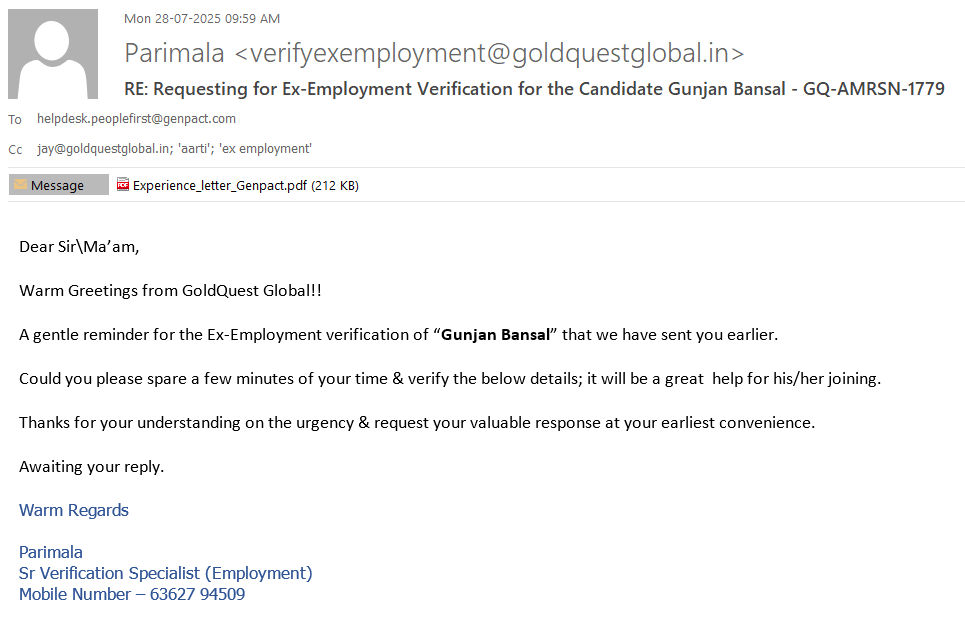
Task: Click the "To" field label
Action: (15, 120)
